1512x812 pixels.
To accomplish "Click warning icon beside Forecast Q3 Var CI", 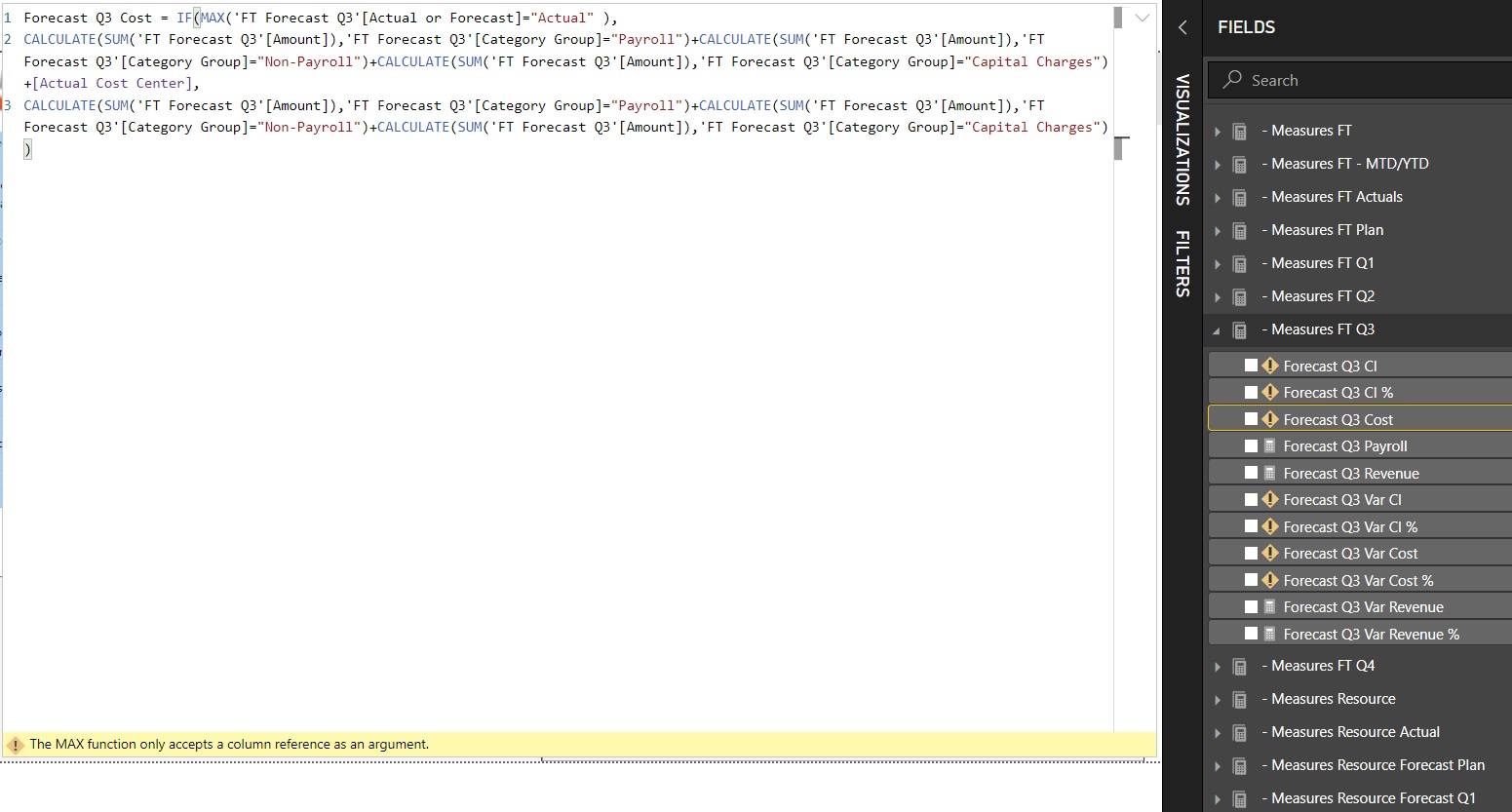I will point(1269,499).
